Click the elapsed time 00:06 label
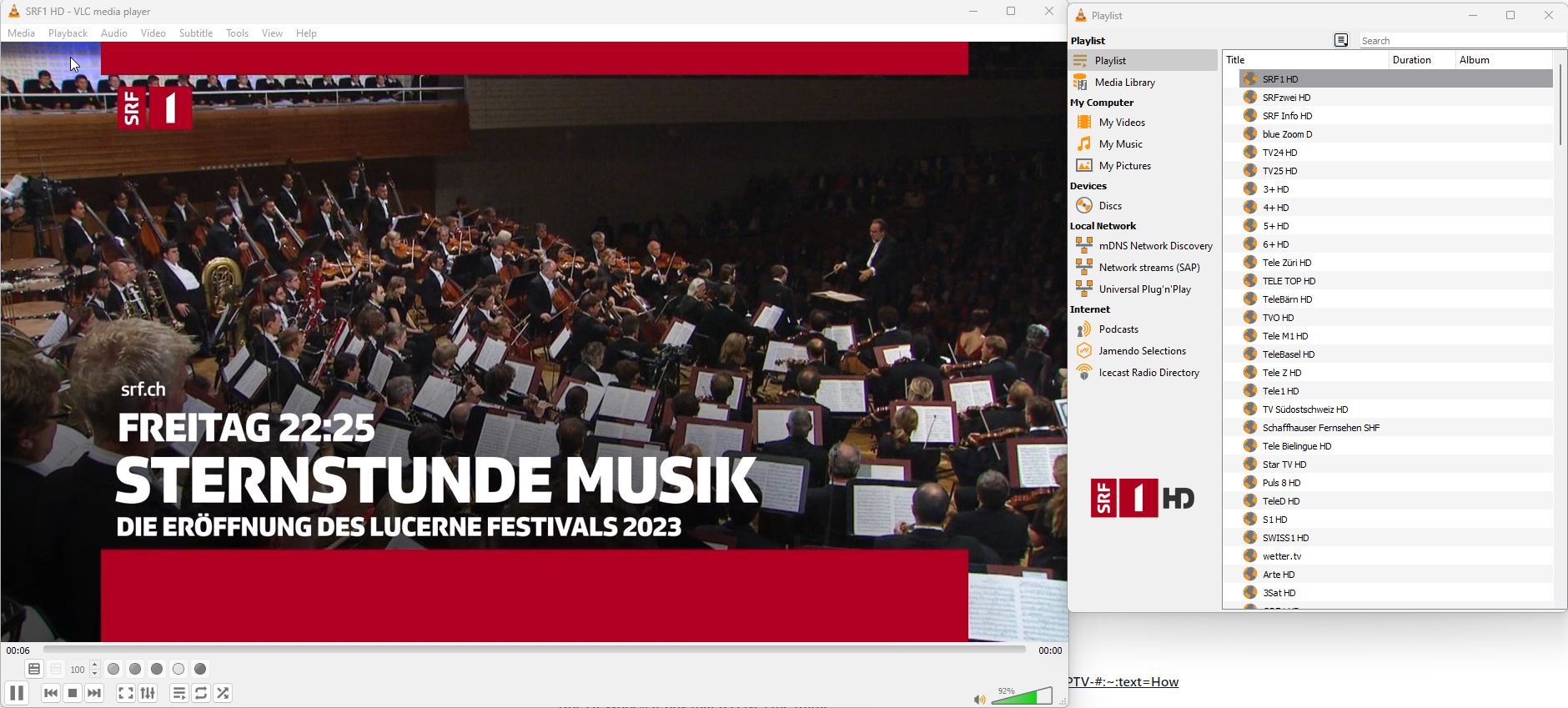The image size is (1568, 708). pos(18,650)
